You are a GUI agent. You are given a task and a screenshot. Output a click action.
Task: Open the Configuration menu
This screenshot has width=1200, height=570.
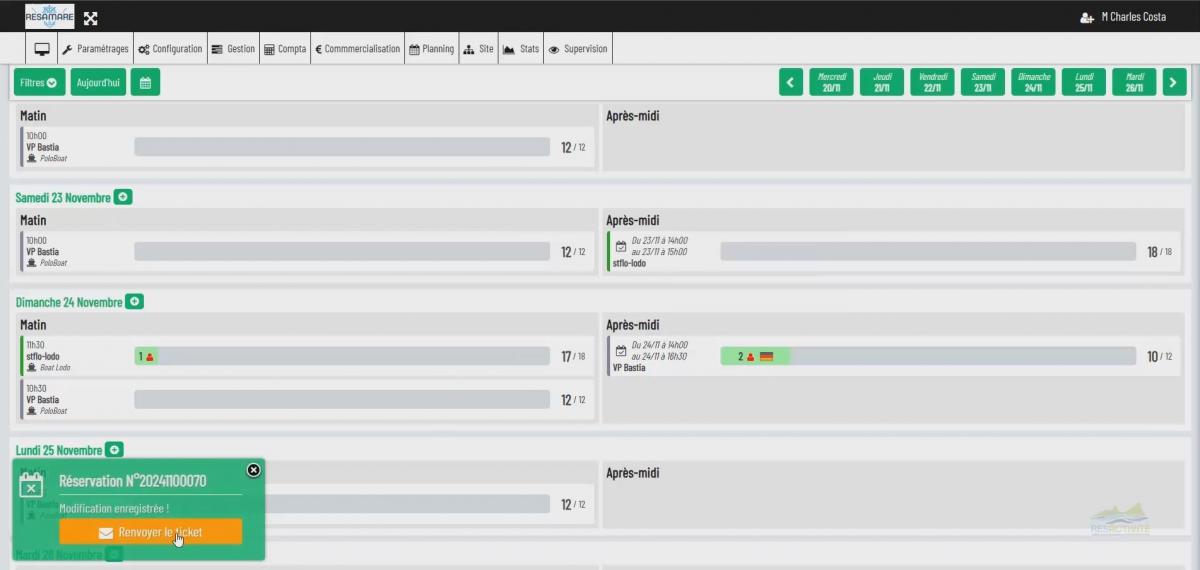click(x=170, y=49)
